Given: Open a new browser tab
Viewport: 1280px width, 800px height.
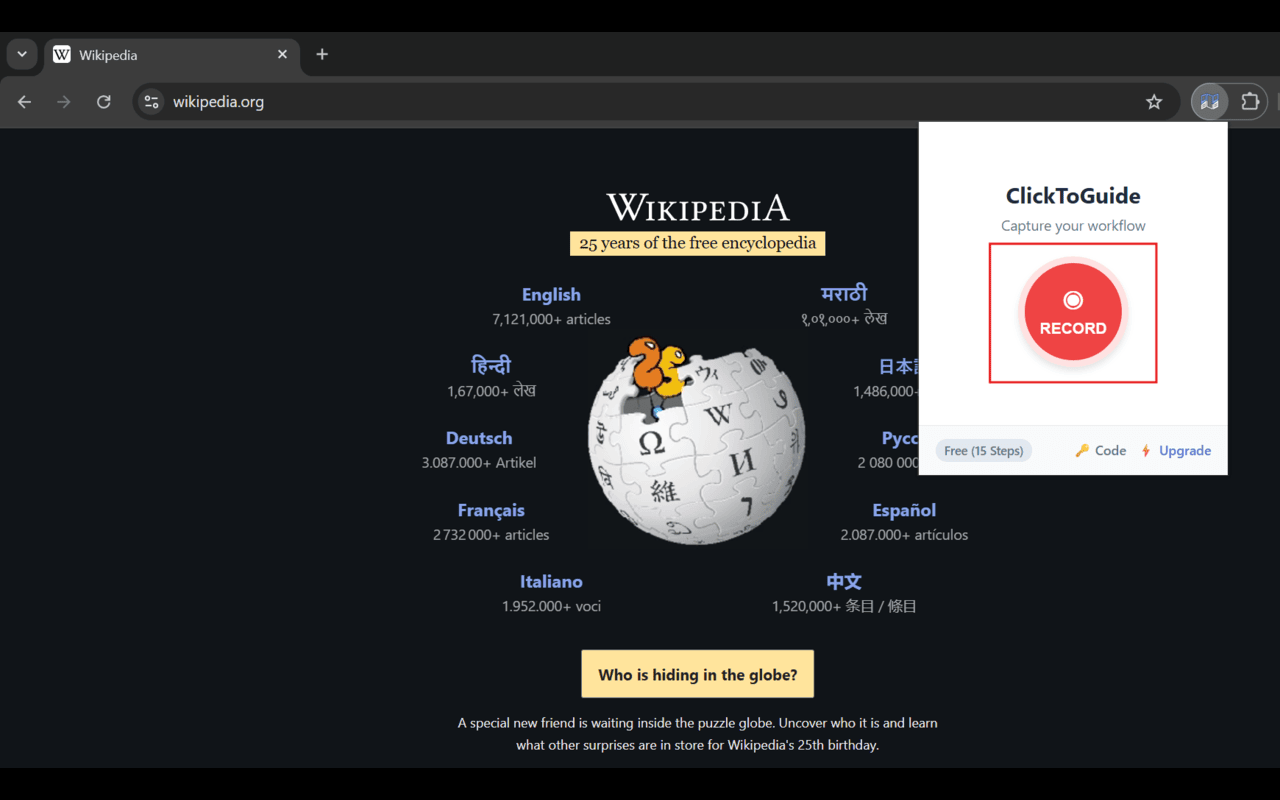Looking at the screenshot, I should tap(321, 54).
